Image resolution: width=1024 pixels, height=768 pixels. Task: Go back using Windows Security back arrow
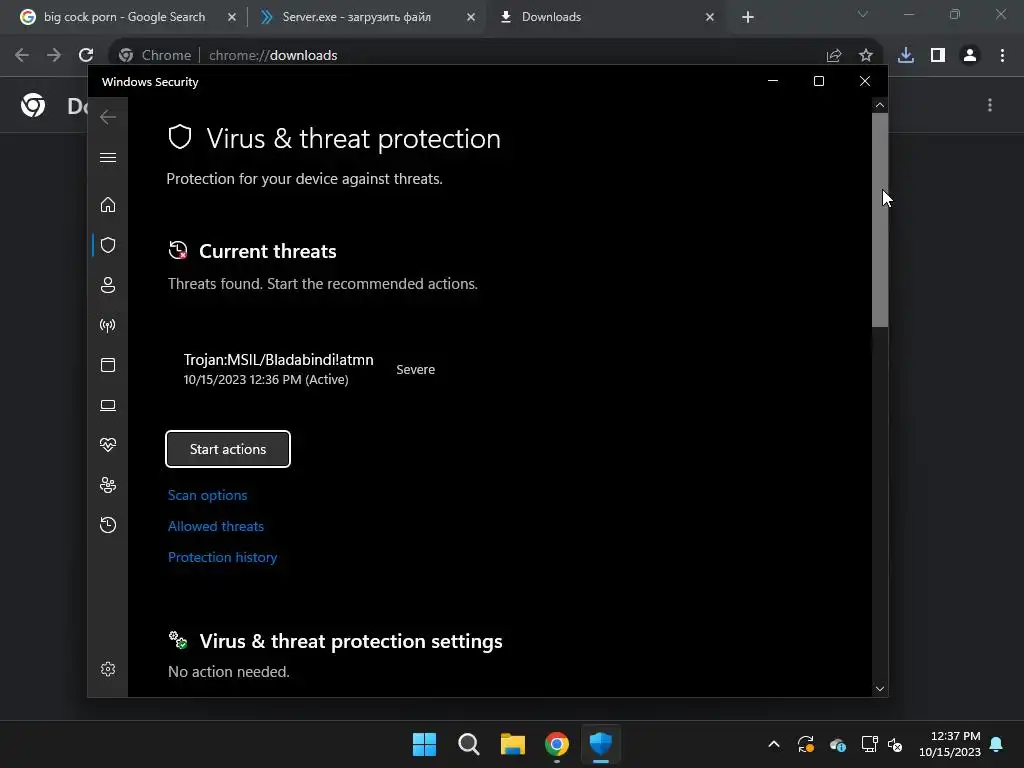[x=108, y=117]
